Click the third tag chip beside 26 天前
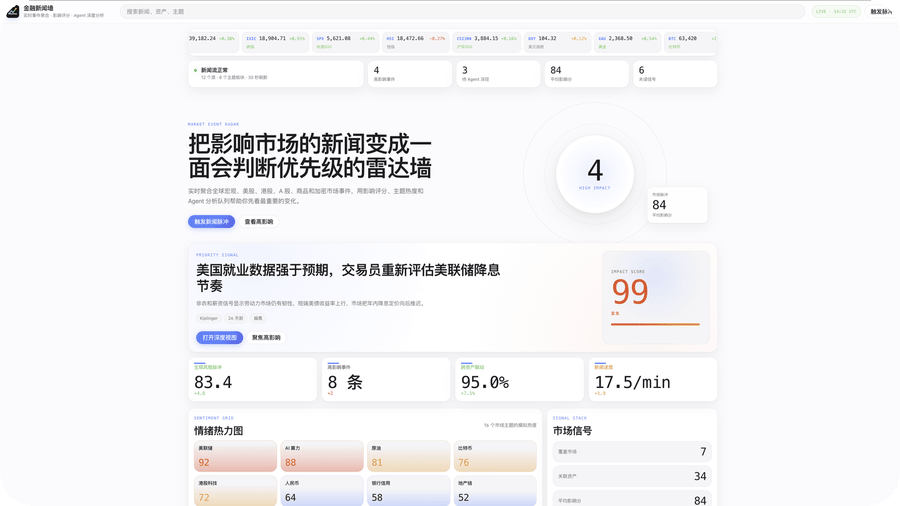900x506 pixels. pos(258,318)
